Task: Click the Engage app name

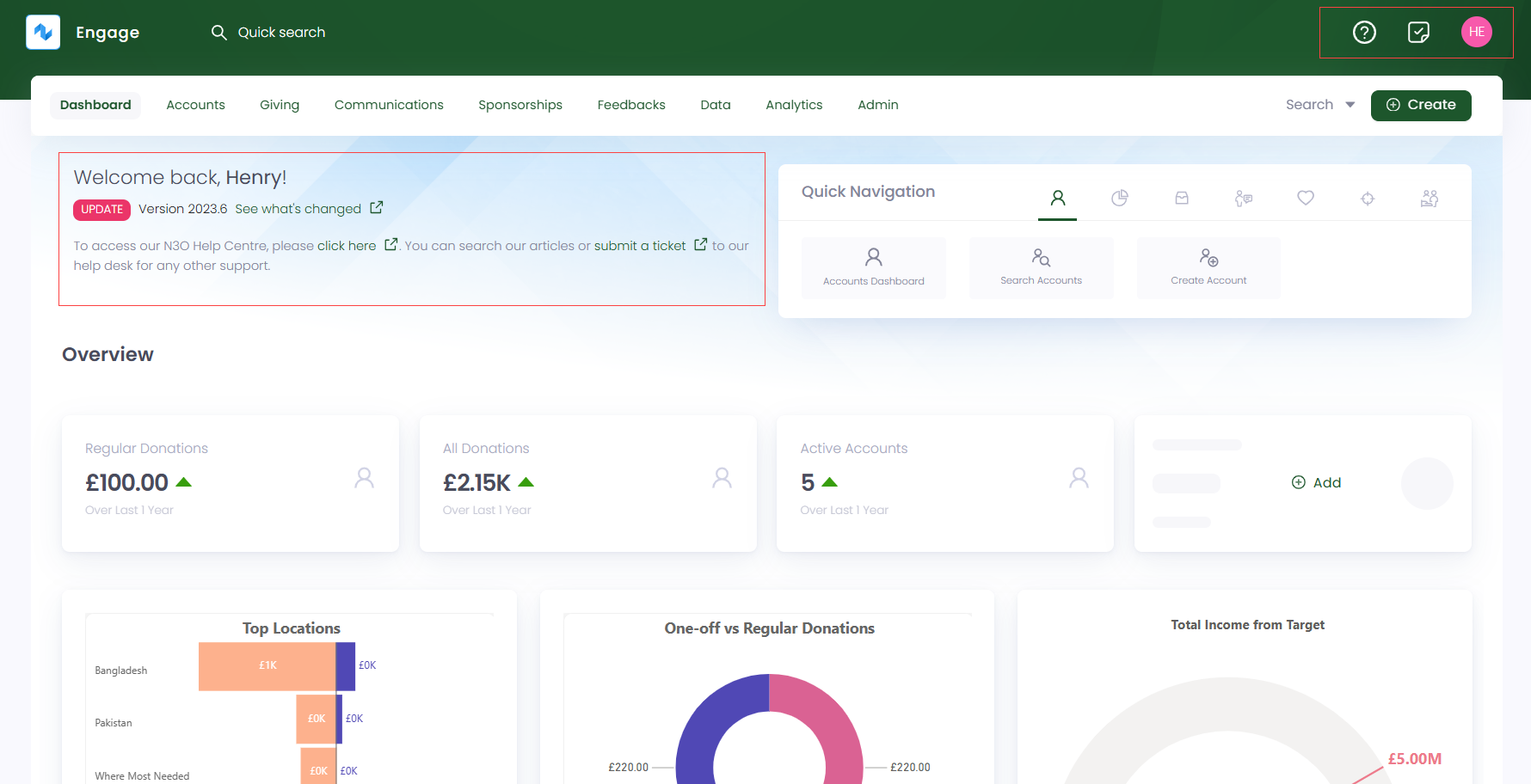Action: pyautogui.click(x=108, y=33)
